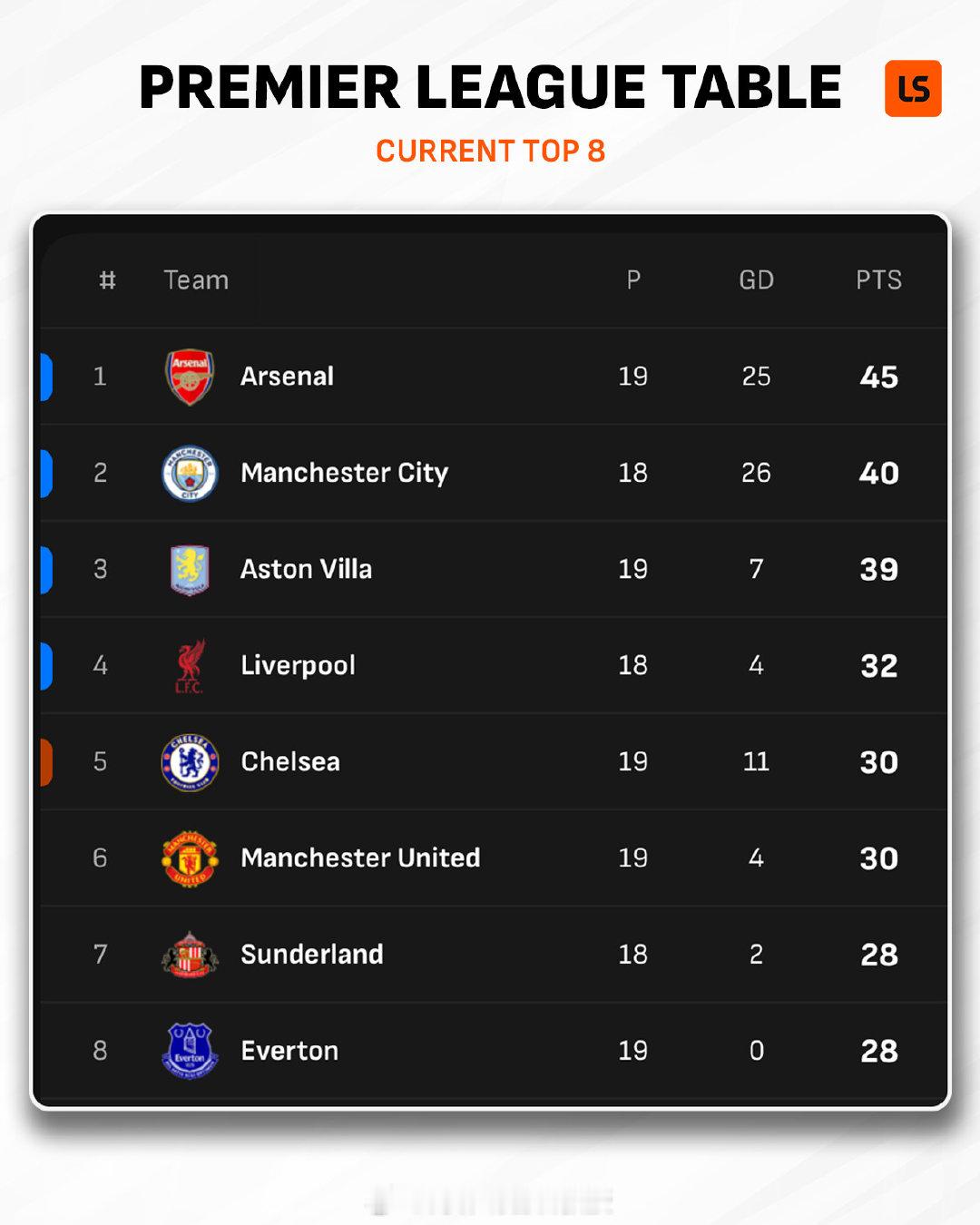
Task: Click the Team column header
Action: click(196, 279)
